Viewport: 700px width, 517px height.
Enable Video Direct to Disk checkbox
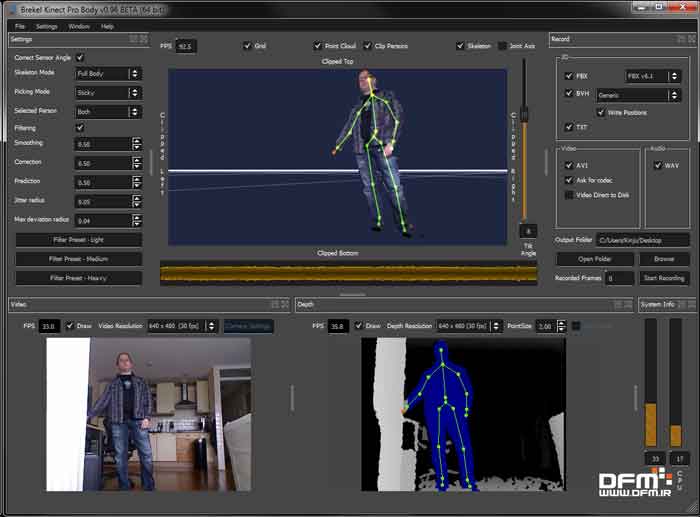pyautogui.click(x=569, y=195)
